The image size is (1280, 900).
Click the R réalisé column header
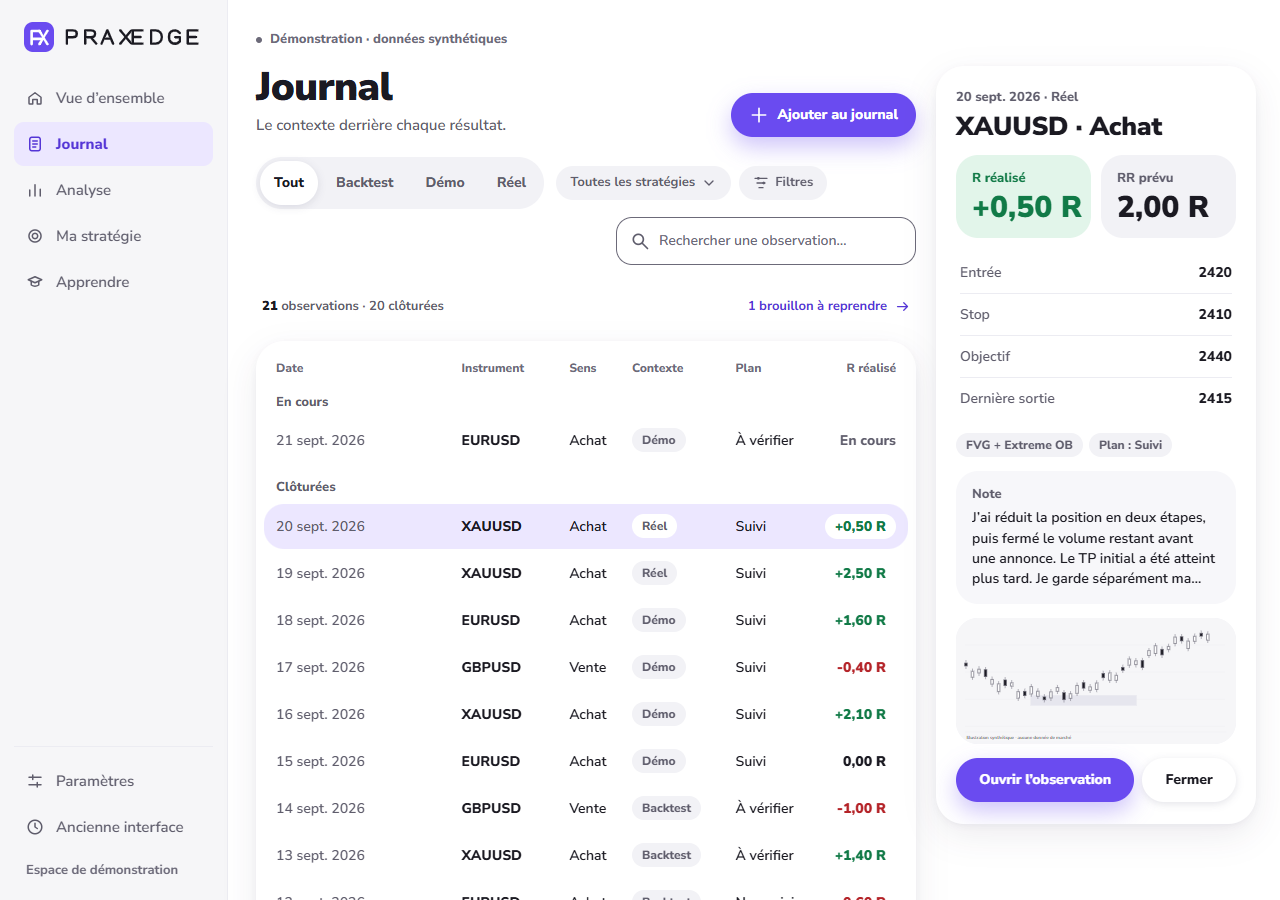(871, 368)
